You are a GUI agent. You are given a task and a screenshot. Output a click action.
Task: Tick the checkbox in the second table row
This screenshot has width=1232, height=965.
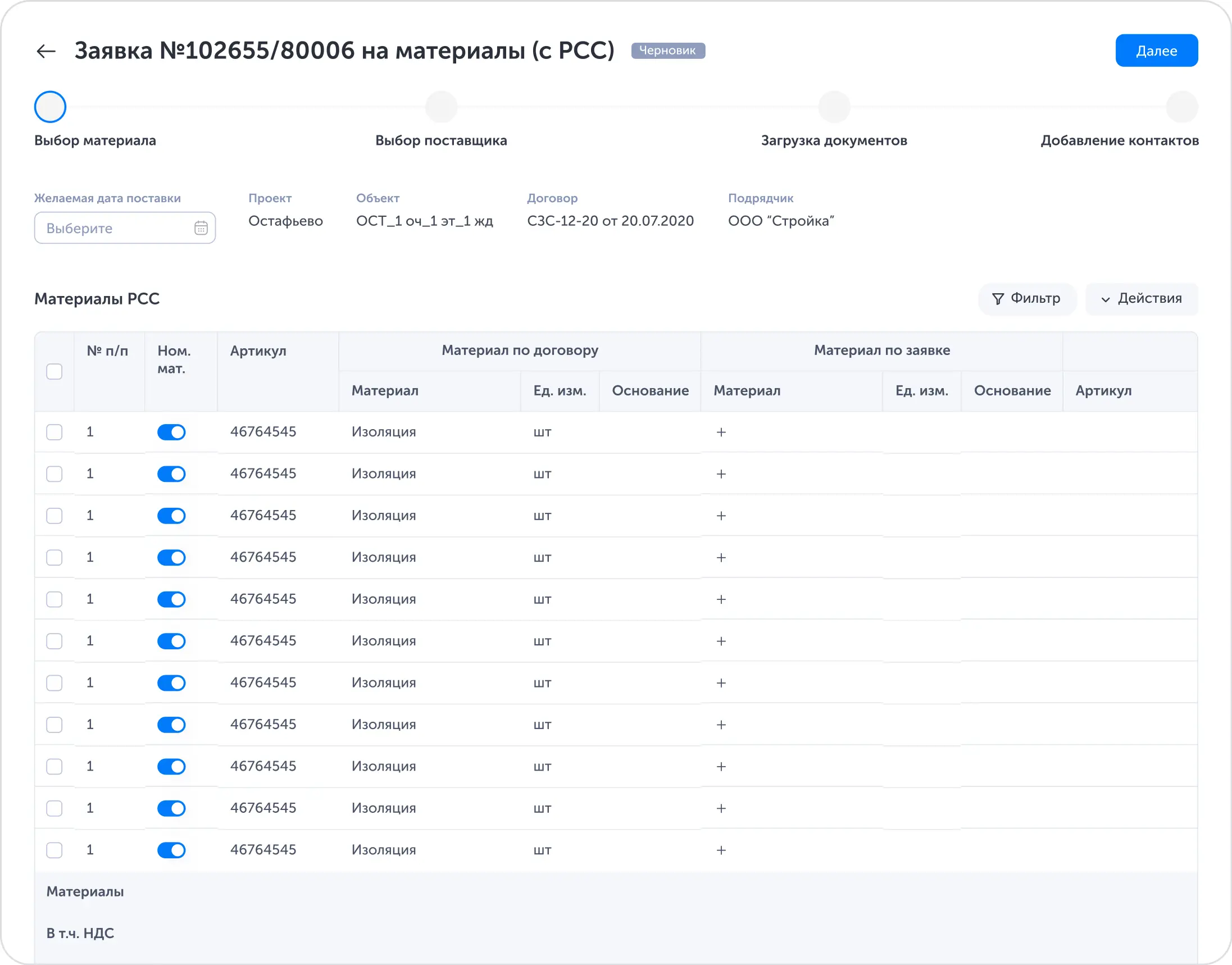click(54, 474)
